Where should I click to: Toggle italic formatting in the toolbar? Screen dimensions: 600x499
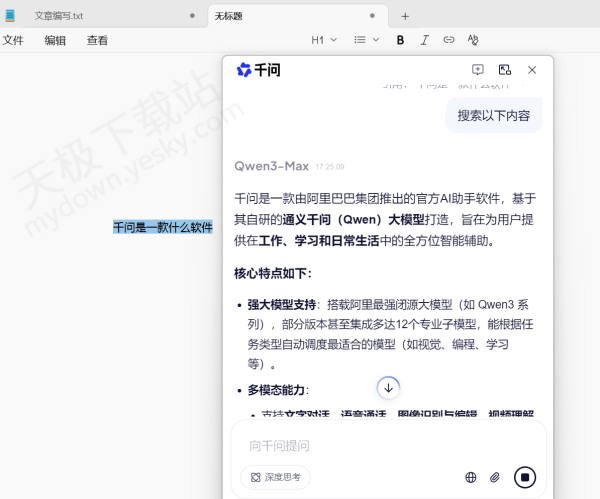click(425, 40)
